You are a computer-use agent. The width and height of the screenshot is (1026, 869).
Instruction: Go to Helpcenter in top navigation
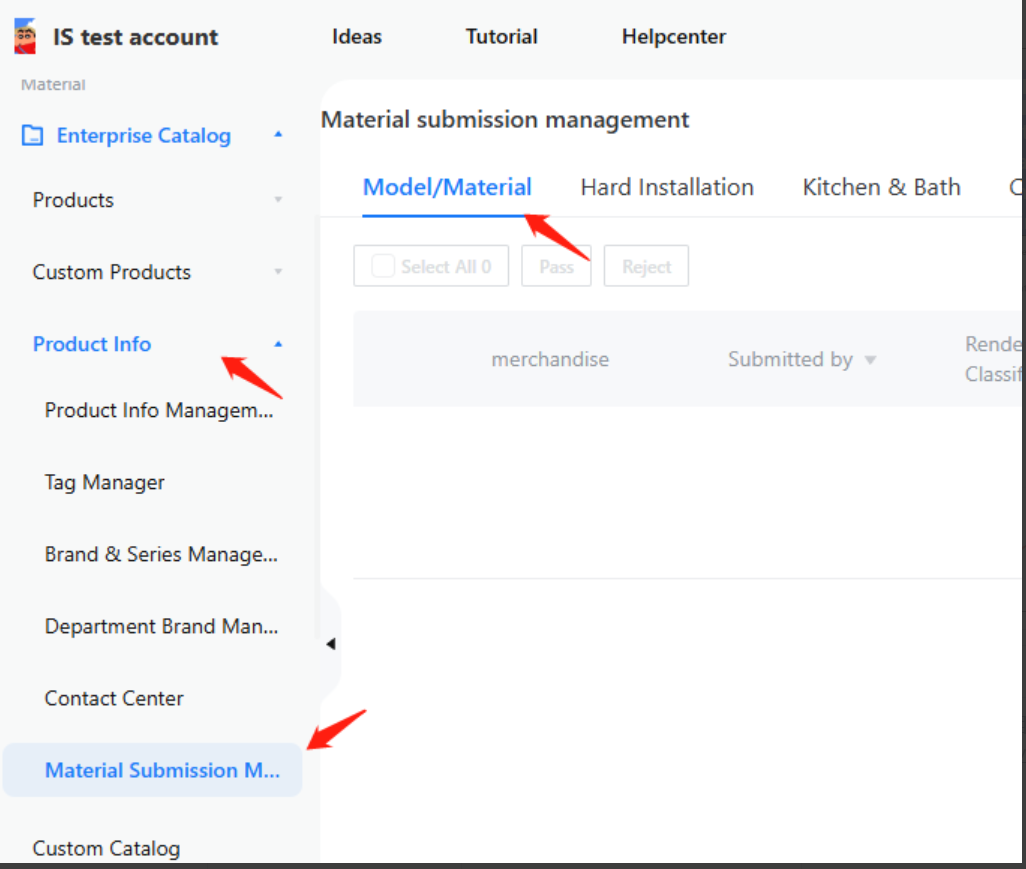click(673, 37)
